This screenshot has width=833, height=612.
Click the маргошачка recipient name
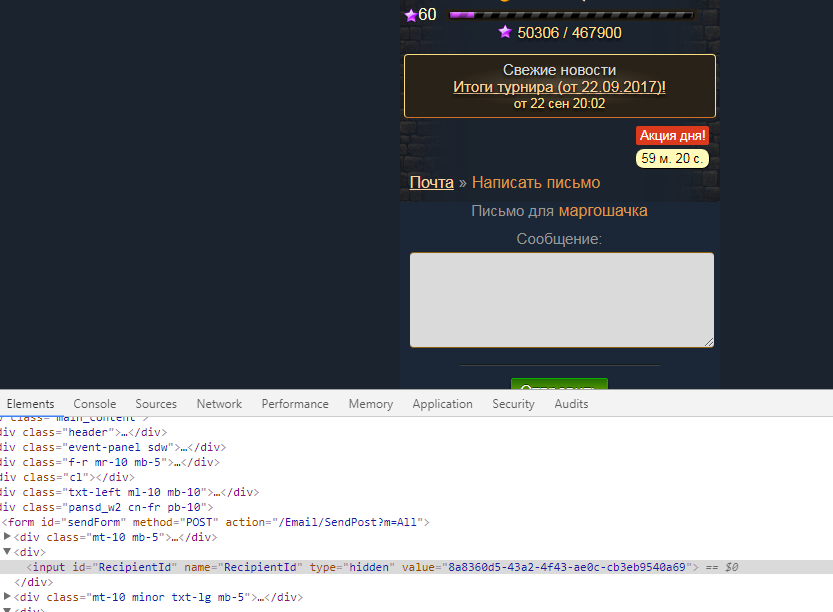click(x=602, y=210)
